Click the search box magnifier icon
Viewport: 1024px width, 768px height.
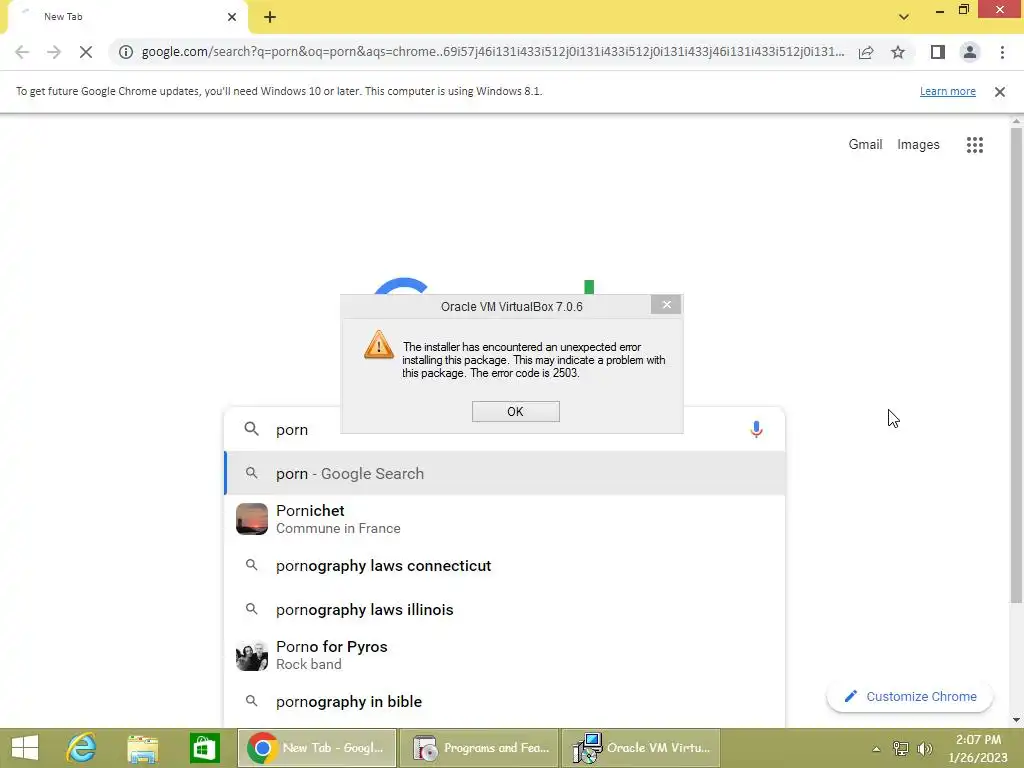251,429
